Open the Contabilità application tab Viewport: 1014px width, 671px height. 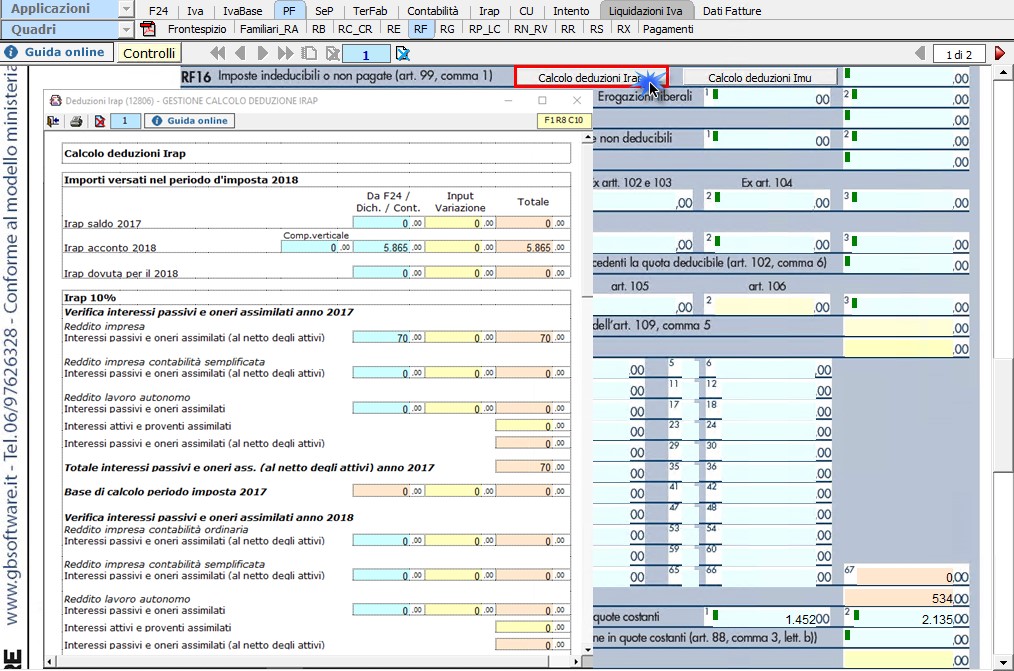433,11
